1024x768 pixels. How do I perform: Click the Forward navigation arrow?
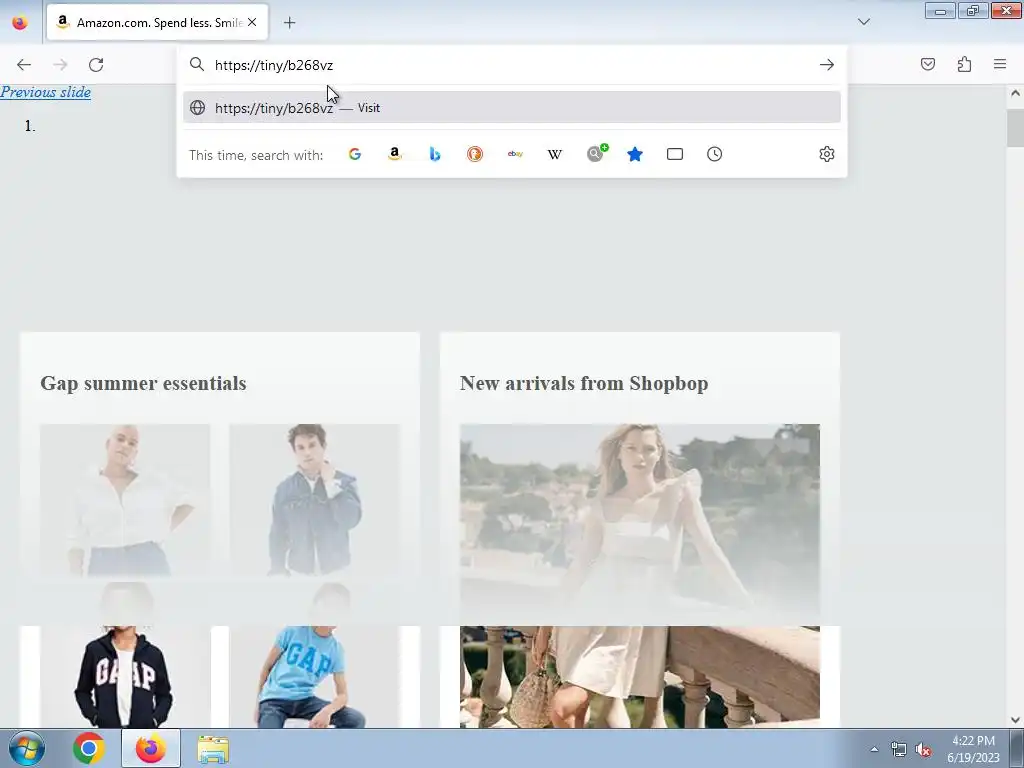60,65
